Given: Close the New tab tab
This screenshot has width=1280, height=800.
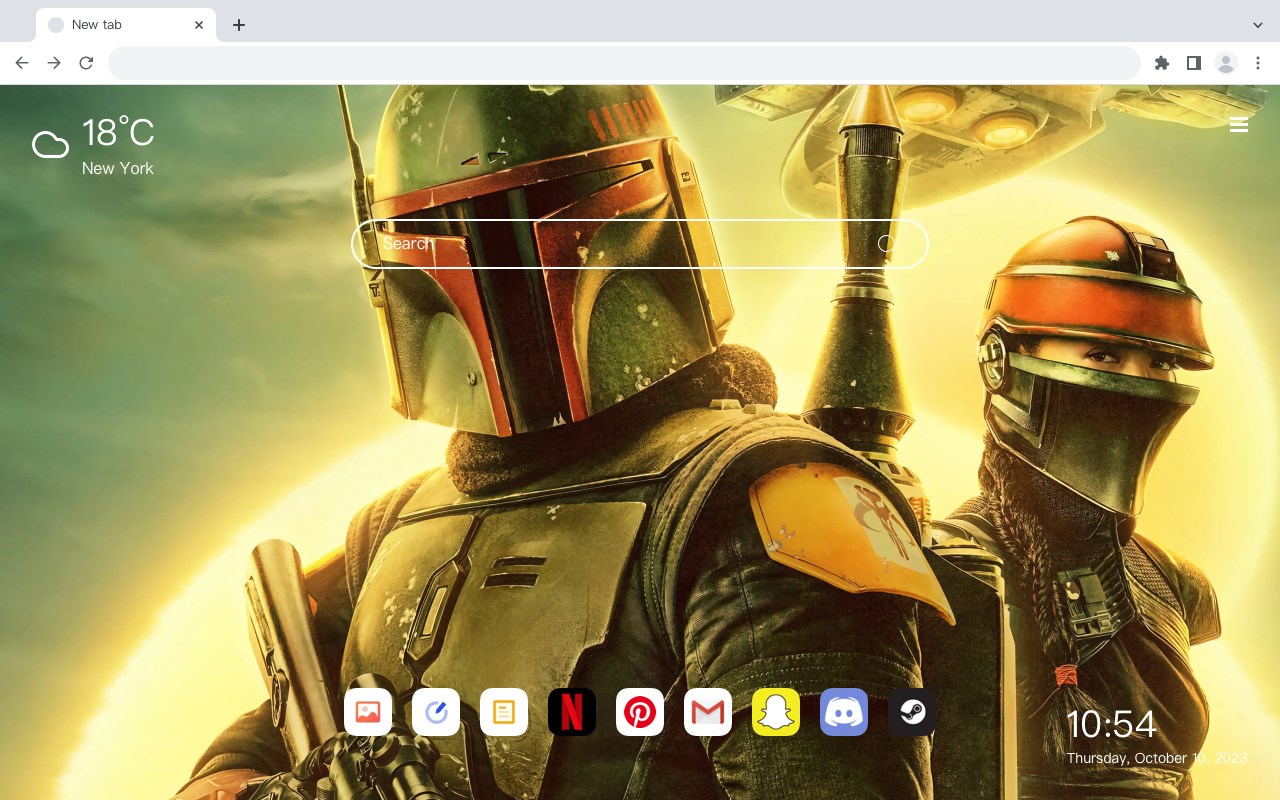Looking at the screenshot, I should 199,25.
